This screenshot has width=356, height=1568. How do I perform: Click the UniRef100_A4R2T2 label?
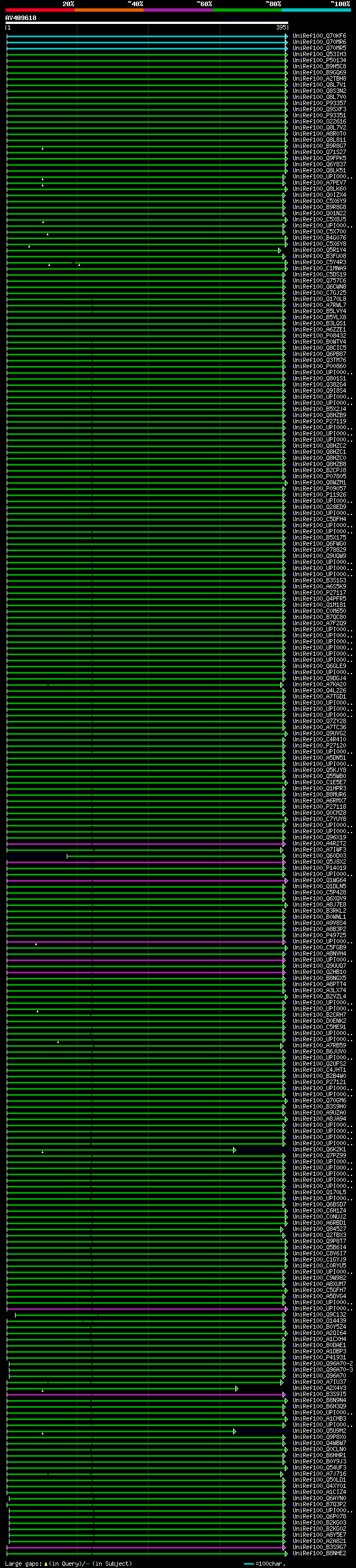(319, 844)
